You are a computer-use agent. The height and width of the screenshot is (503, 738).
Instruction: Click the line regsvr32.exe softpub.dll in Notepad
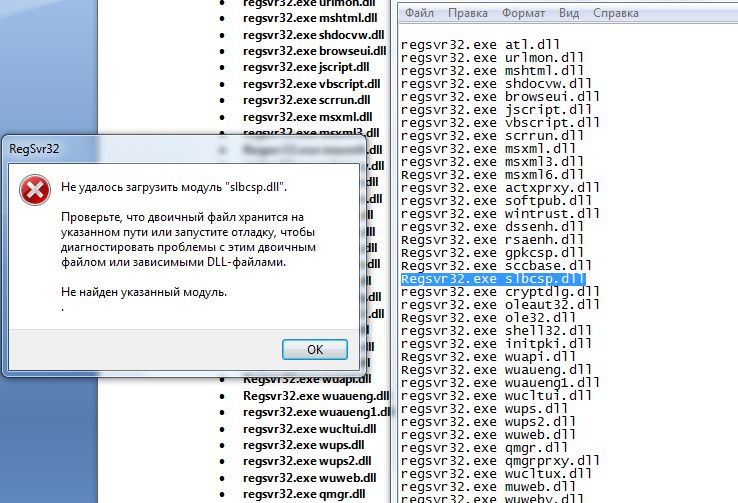pyautogui.click(x=496, y=201)
